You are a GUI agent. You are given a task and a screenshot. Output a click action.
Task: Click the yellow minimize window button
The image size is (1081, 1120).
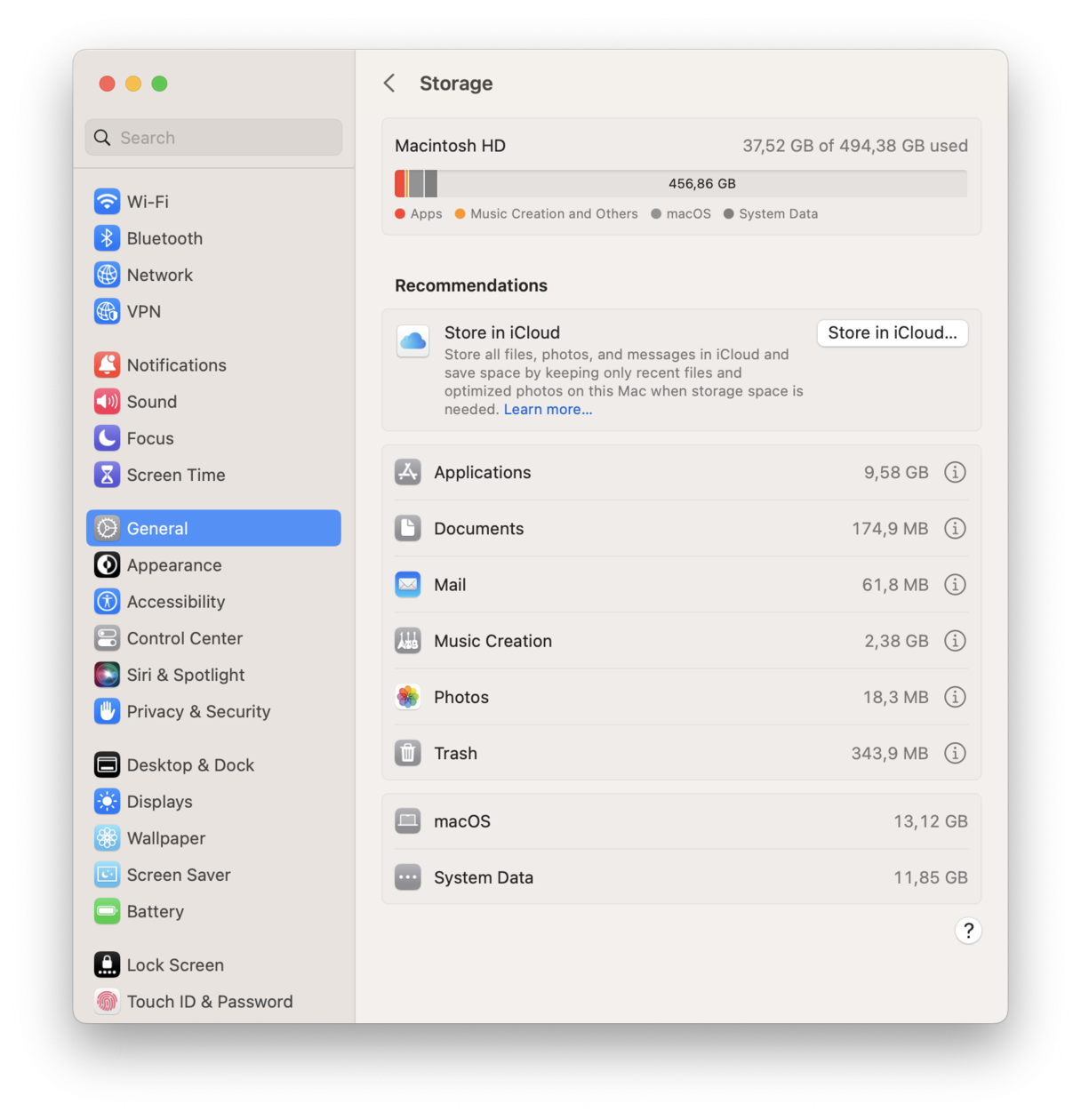[133, 84]
